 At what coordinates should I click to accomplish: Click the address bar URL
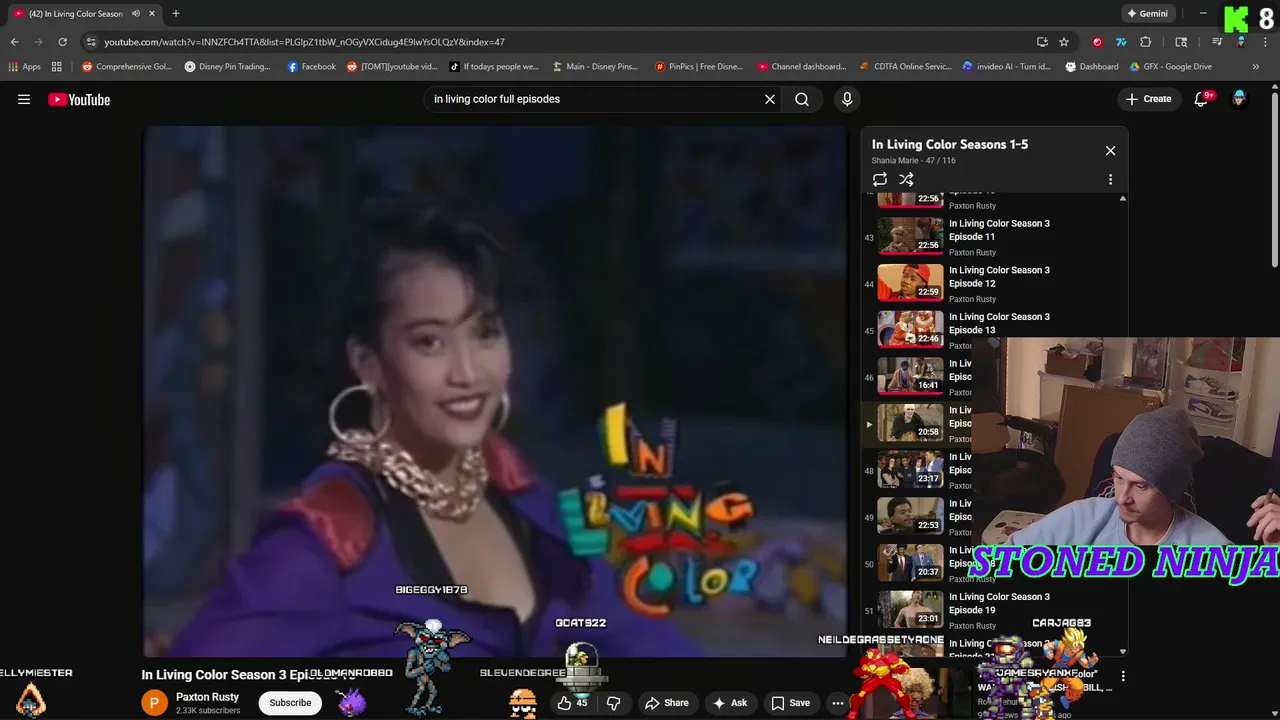304,42
